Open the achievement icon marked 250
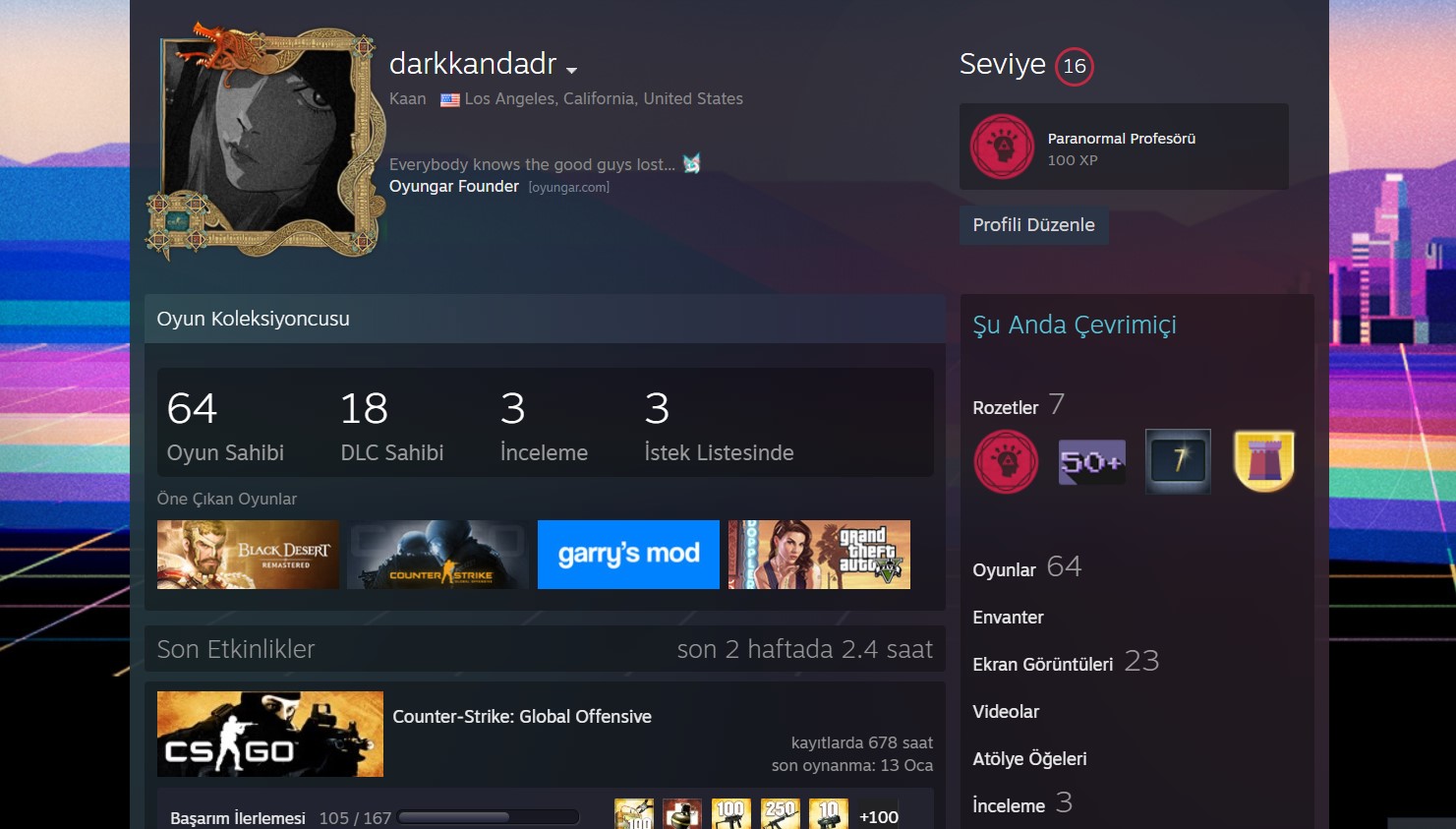This screenshot has height=829, width=1456. pyautogui.click(x=780, y=814)
